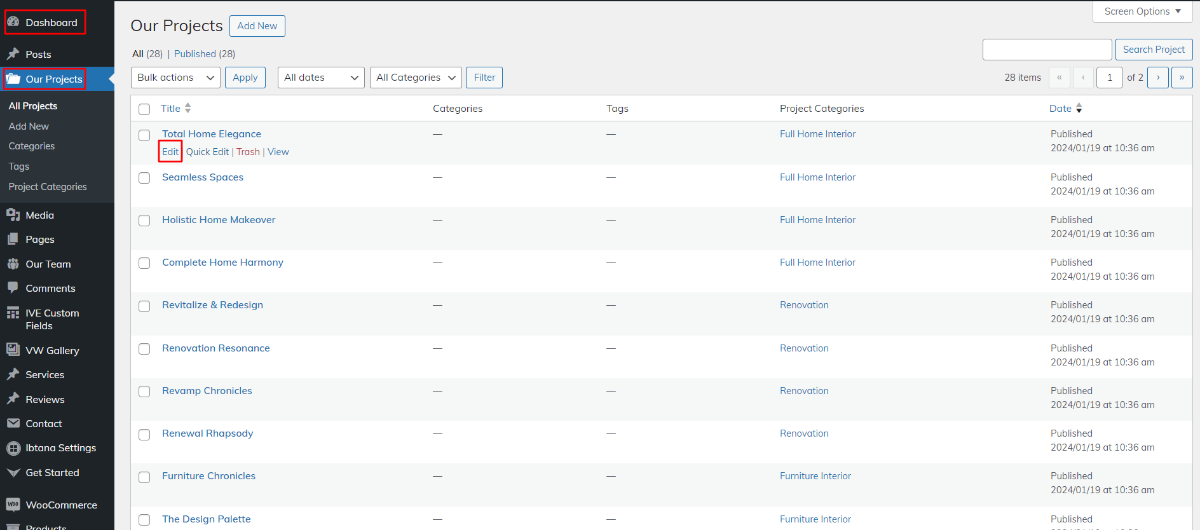Click the Ibtana Settings icon

click(x=13, y=448)
